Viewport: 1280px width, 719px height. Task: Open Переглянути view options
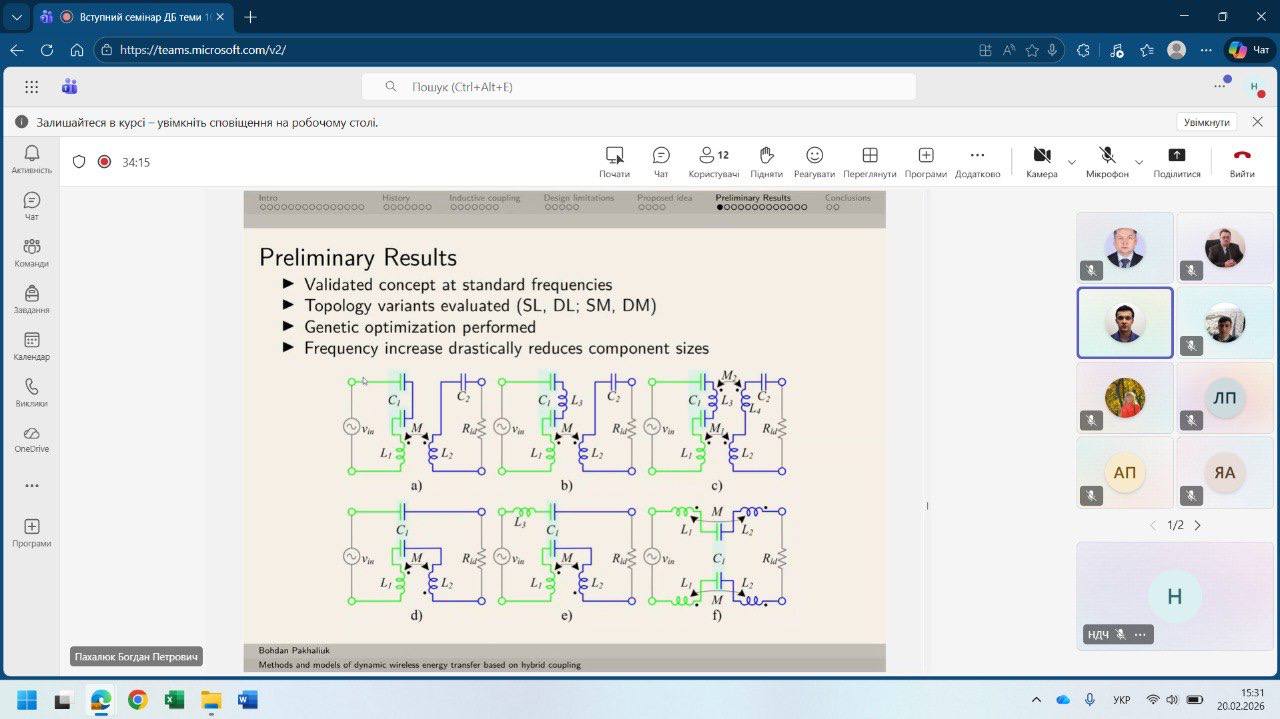click(x=869, y=161)
